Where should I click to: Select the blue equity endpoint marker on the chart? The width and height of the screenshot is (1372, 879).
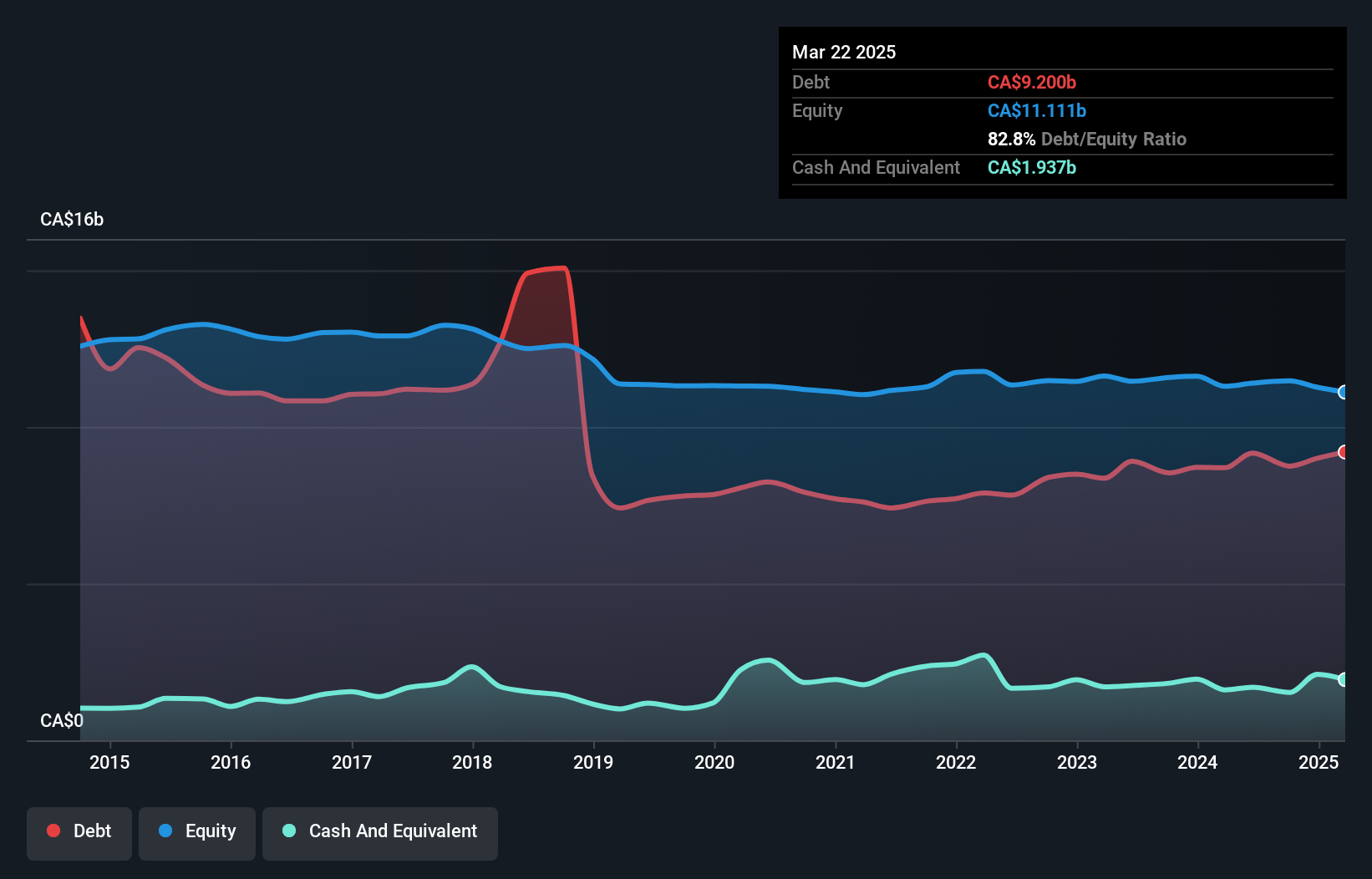coord(1344,392)
